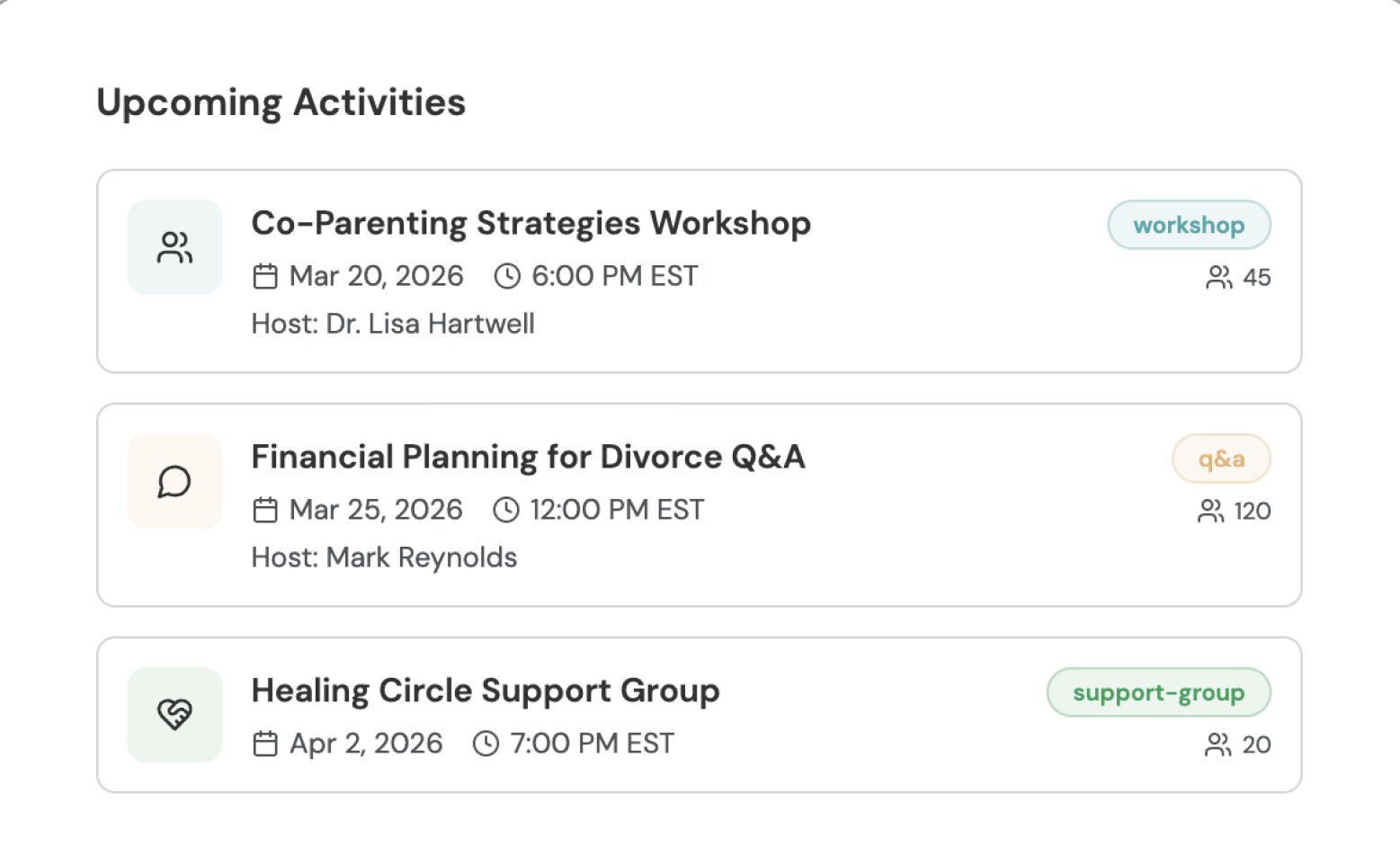Viewport: 1400px width, 856px height.
Task: Select the support-group category tag
Action: click(x=1158, y=692)
